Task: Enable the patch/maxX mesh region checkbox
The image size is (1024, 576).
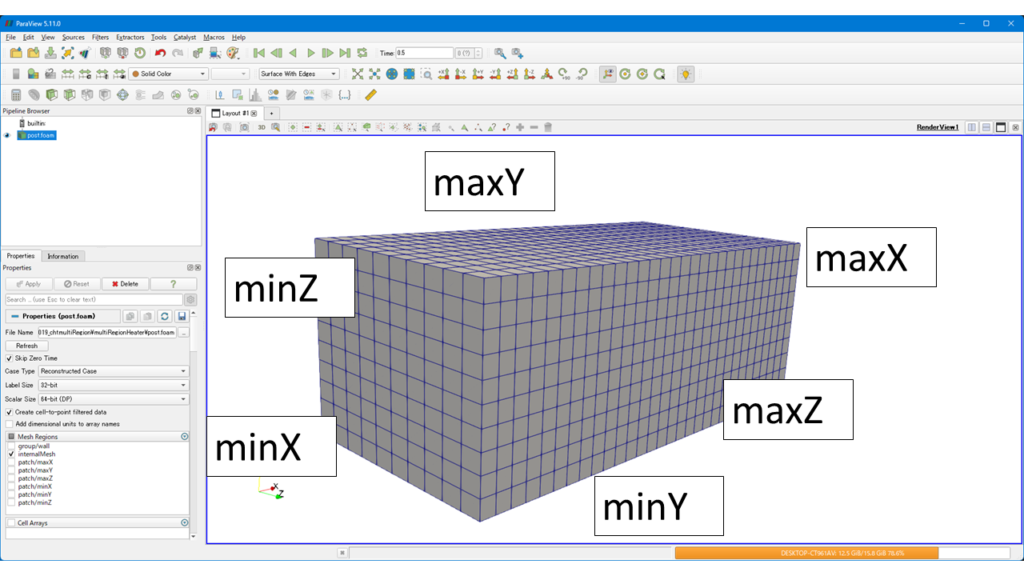Action: click(11, 463)
